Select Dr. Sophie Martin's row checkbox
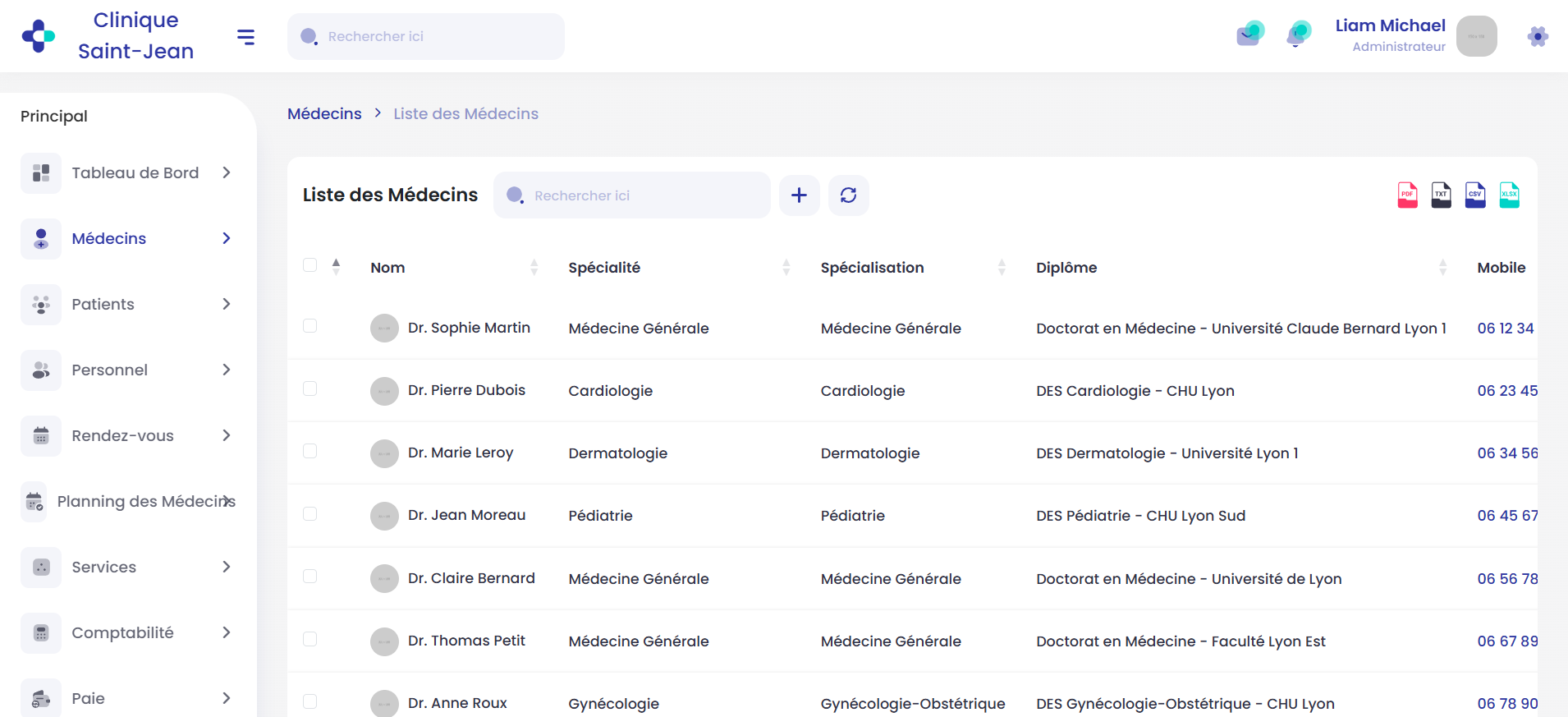Screen dimensions: 1568x717 (309, 326)
